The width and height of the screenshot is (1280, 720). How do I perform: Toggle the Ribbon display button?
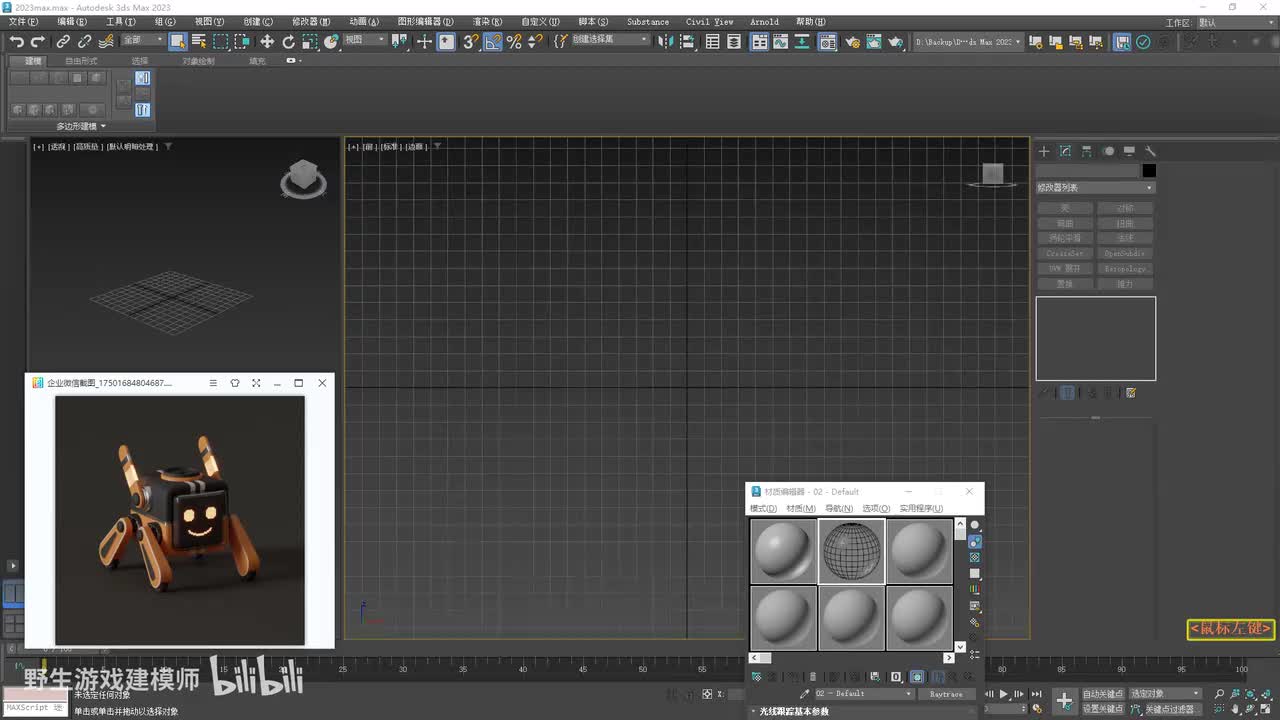click(760, 41)
